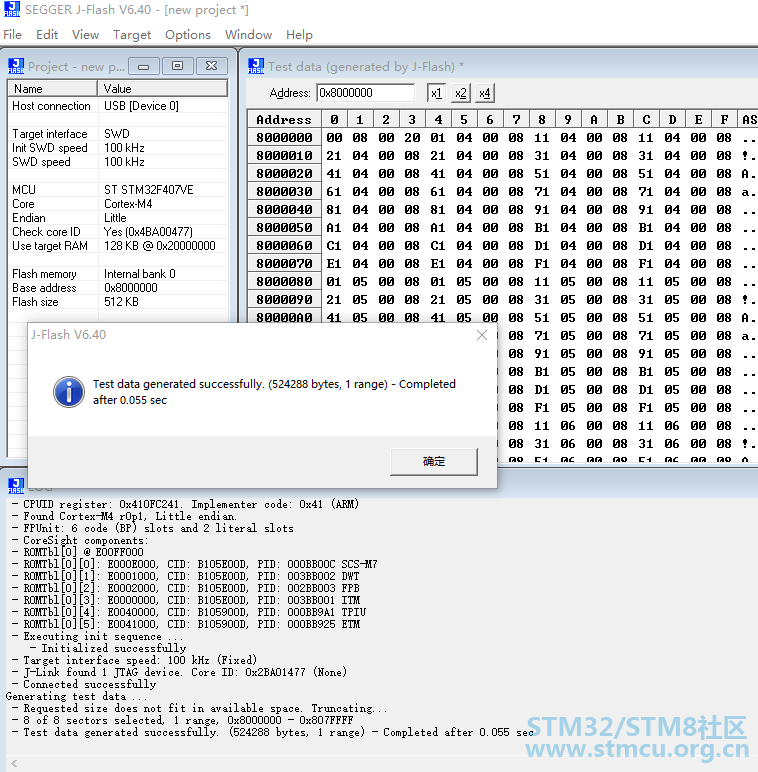
Task: Maximize the Project panel window
Action: [x=177, y=66]
